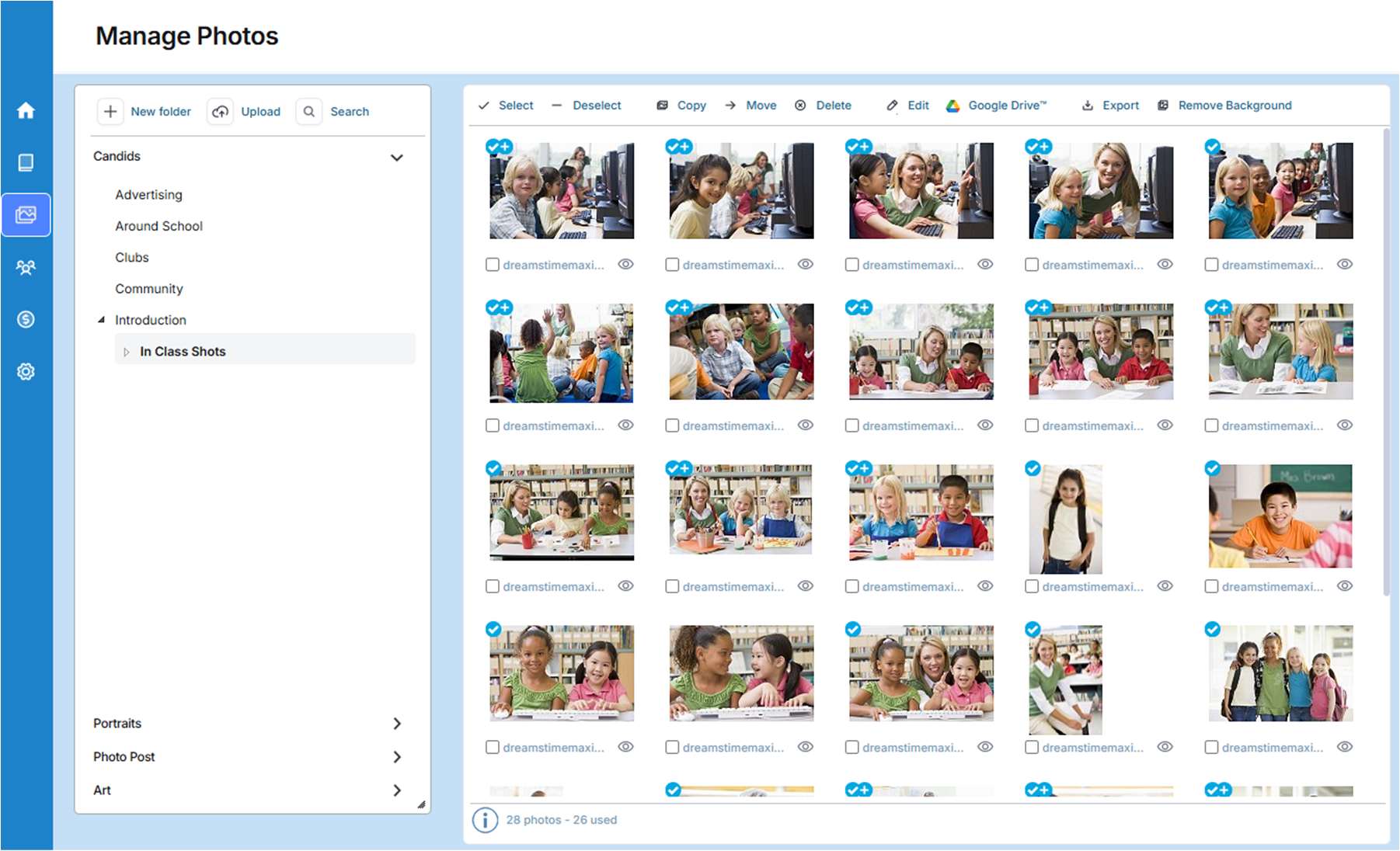1400x851 pixels.
Task: Click the magnifier Search icon
Action: [309, 112]
